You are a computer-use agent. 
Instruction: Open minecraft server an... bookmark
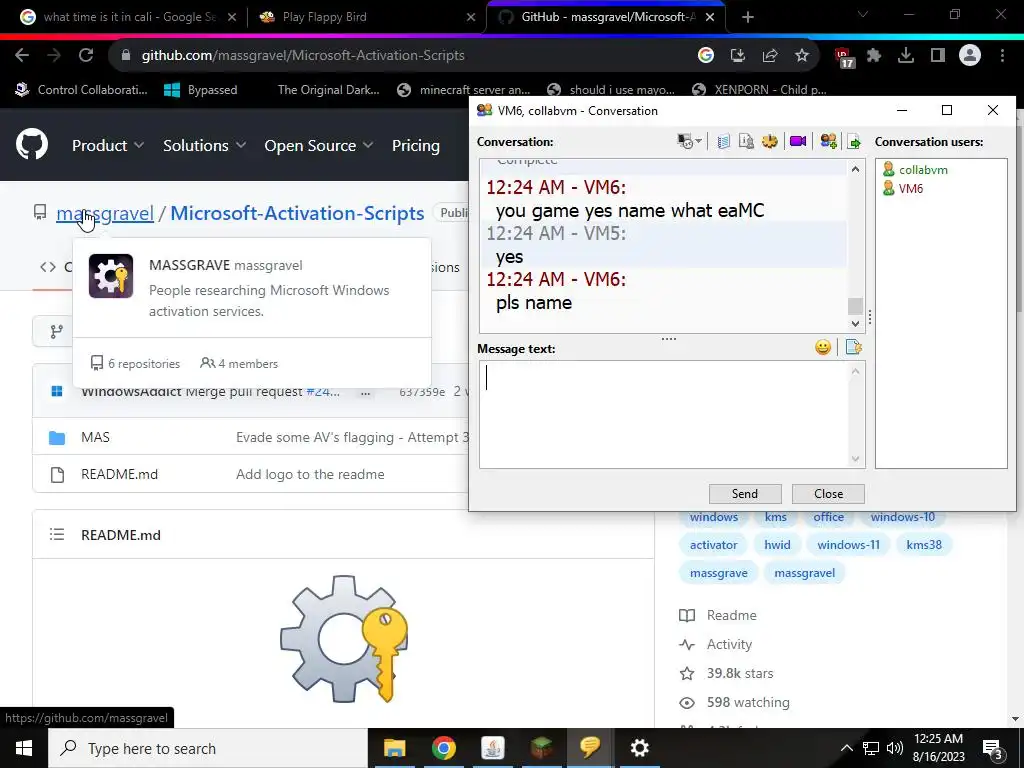click(x=464, y=89)
